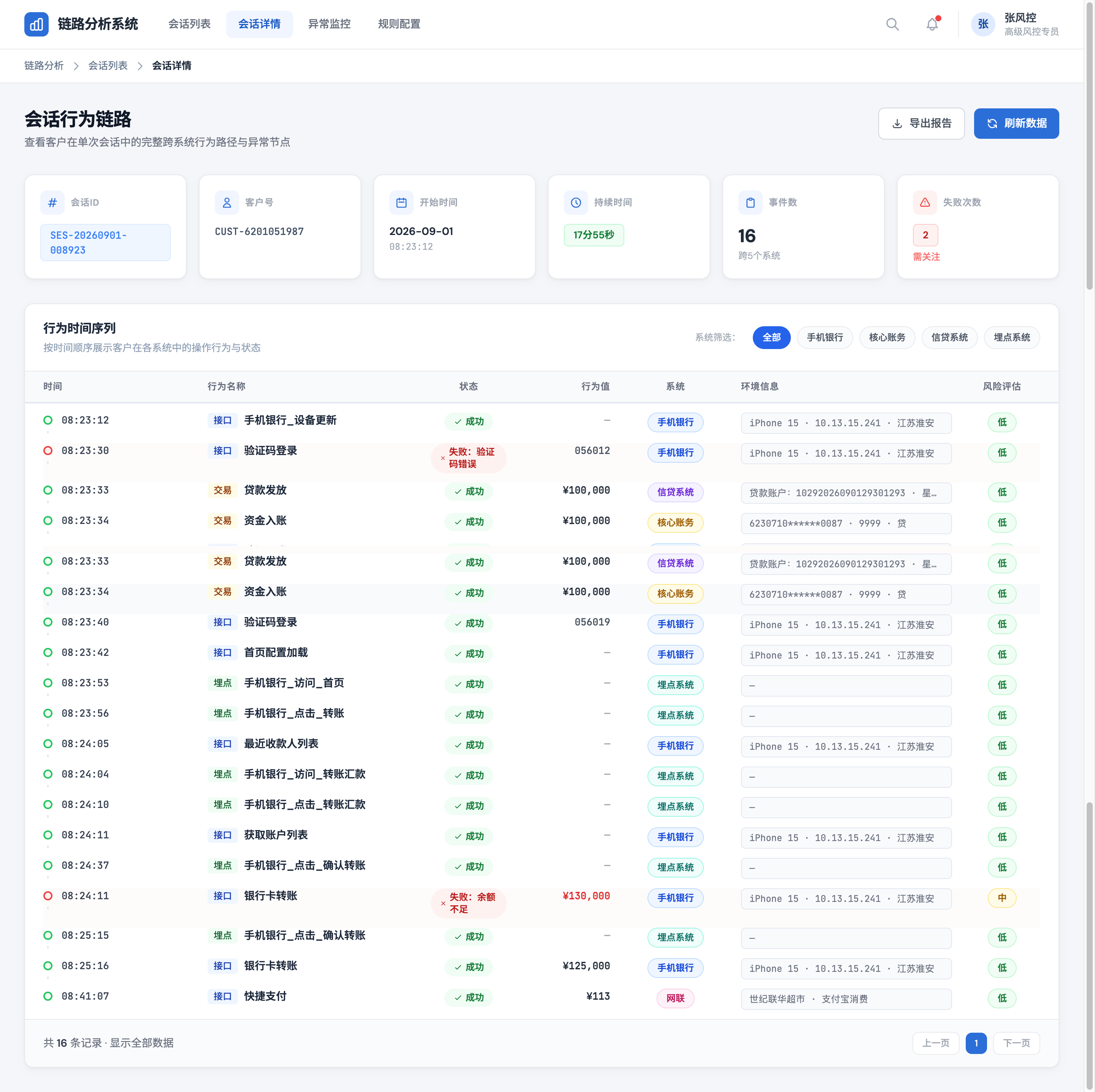Viewport: 1095px width, 1092px height.
Task: Switch to 异常监控 tab
Action: tap(329, 24)
